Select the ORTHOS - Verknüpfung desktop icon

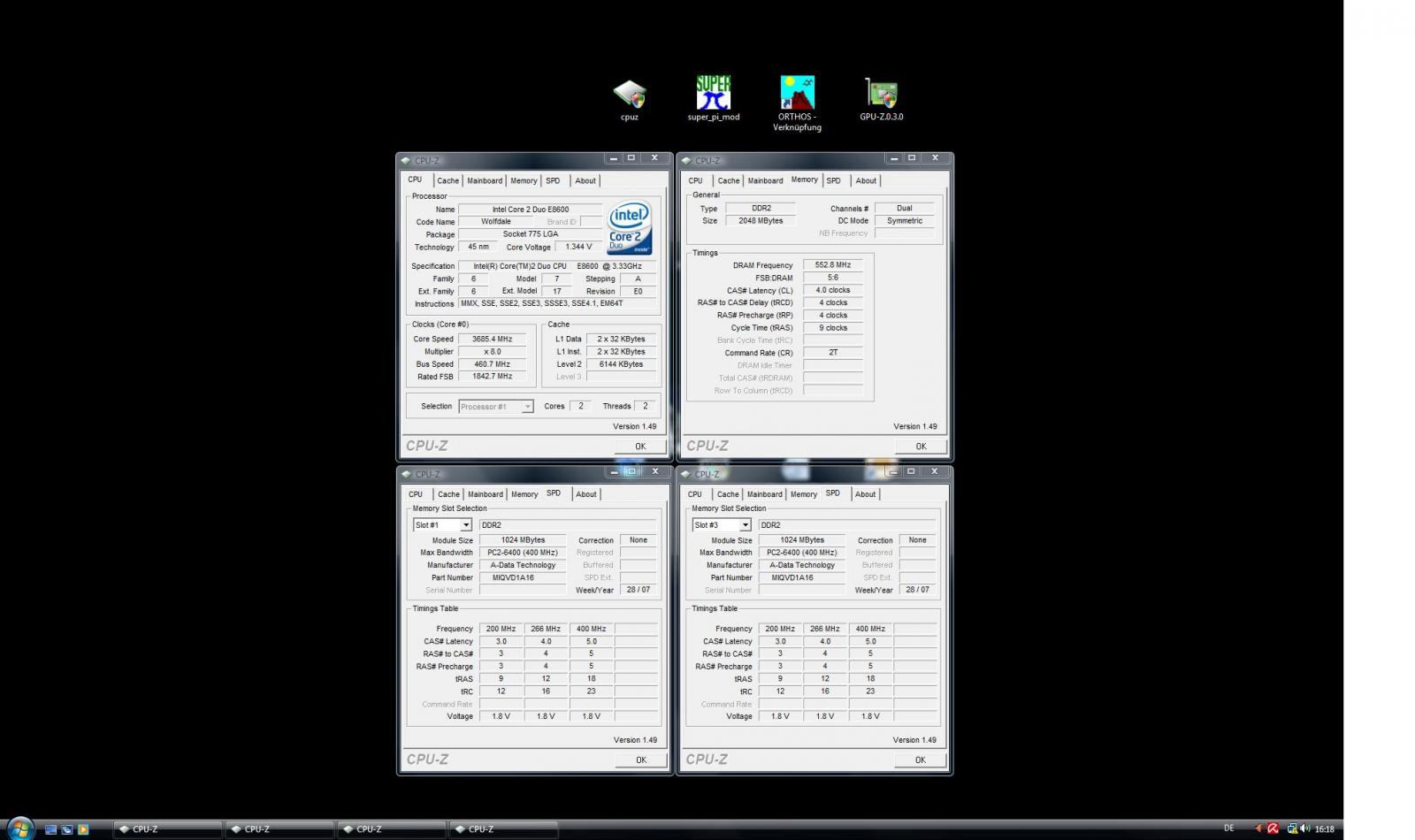(x=797, y=103)
